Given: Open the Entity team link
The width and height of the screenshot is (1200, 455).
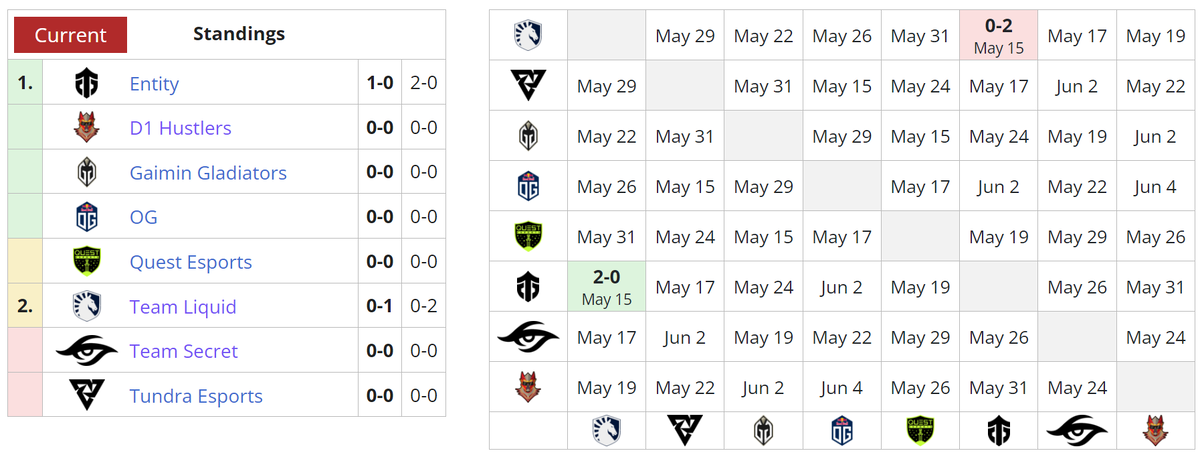Looking at the screenshot, I should coord(154,84).
